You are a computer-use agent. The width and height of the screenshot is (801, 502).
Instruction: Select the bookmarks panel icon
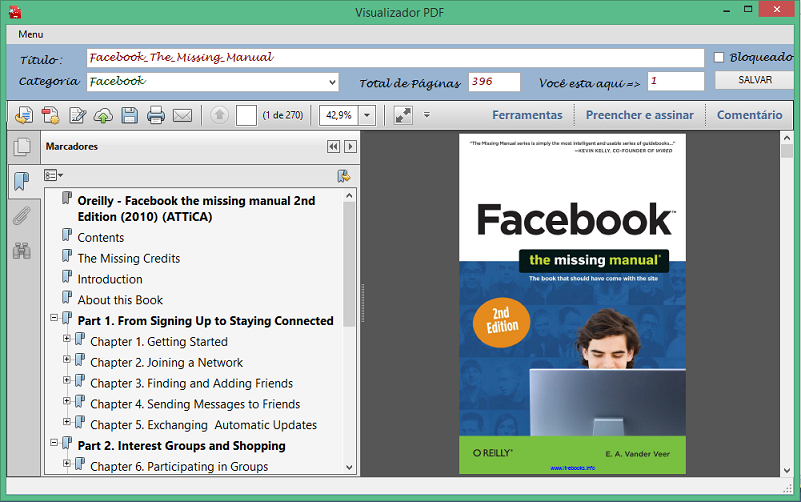click(22, 181)
